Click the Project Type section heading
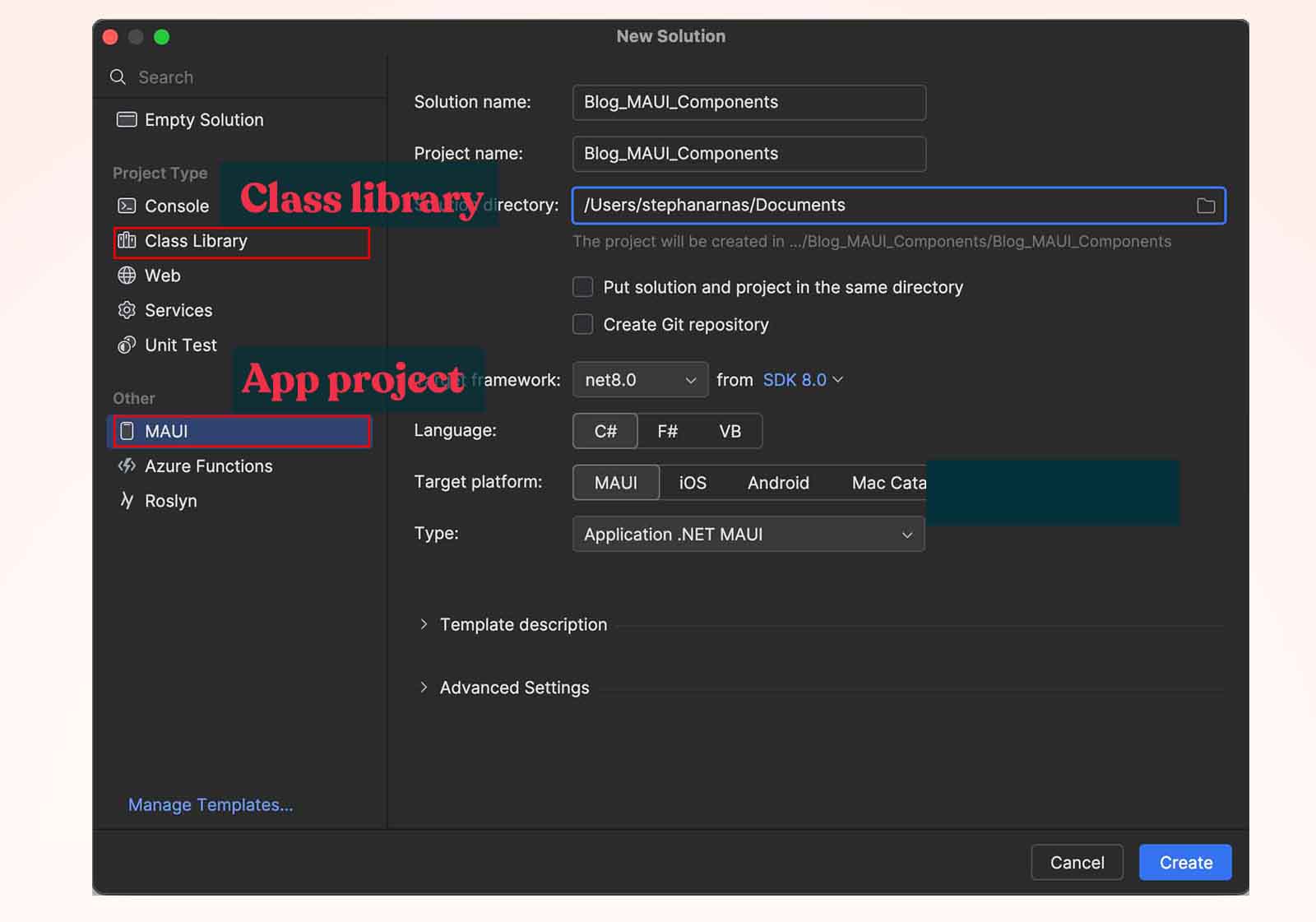 tap(160, 173)
